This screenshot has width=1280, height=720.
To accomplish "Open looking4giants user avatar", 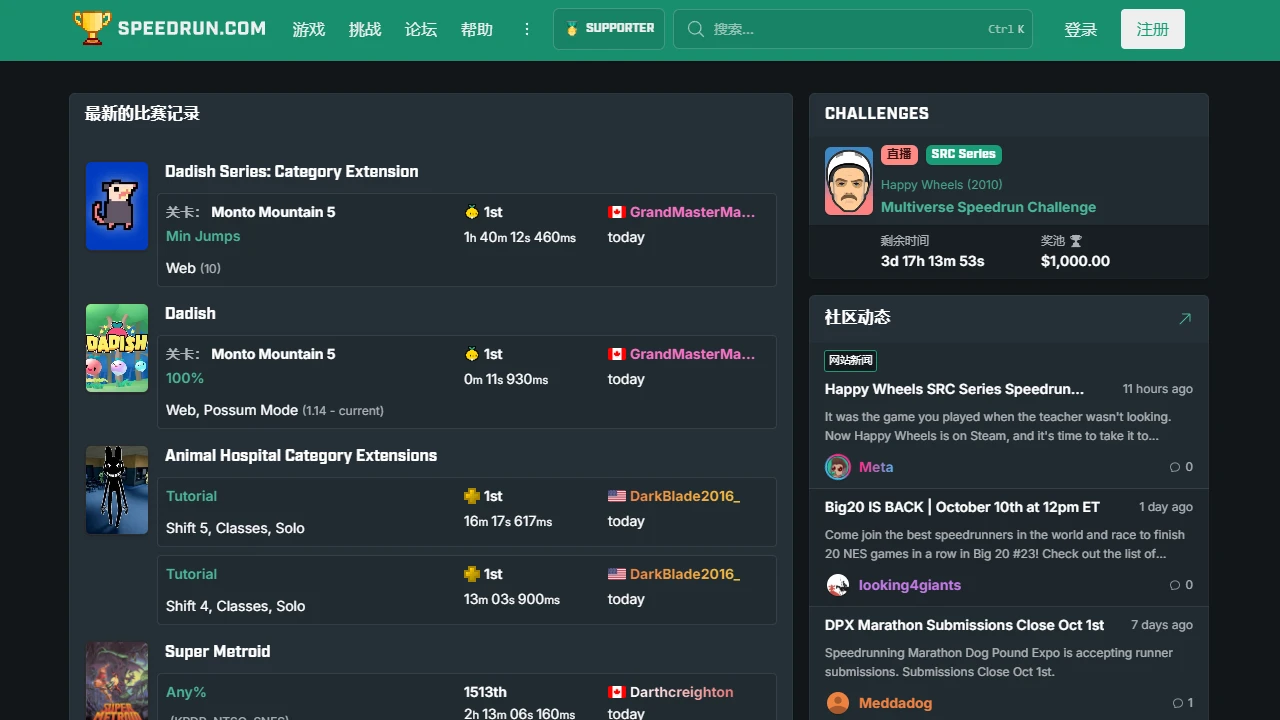I will [838, 585].
